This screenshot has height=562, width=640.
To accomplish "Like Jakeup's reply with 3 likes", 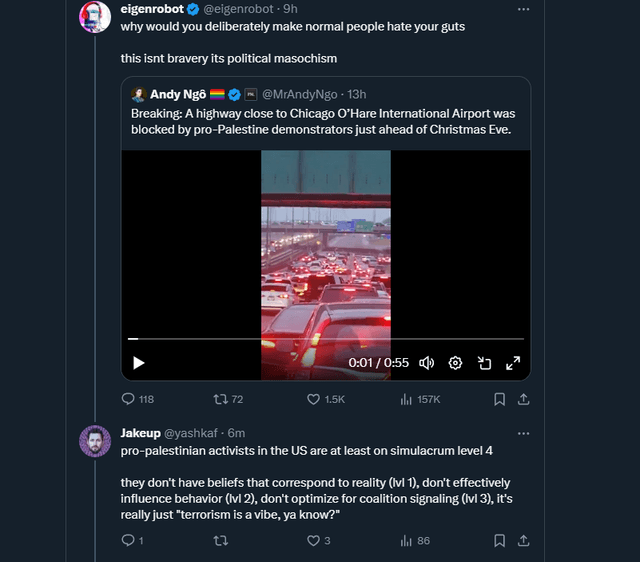I will (314, 541).
